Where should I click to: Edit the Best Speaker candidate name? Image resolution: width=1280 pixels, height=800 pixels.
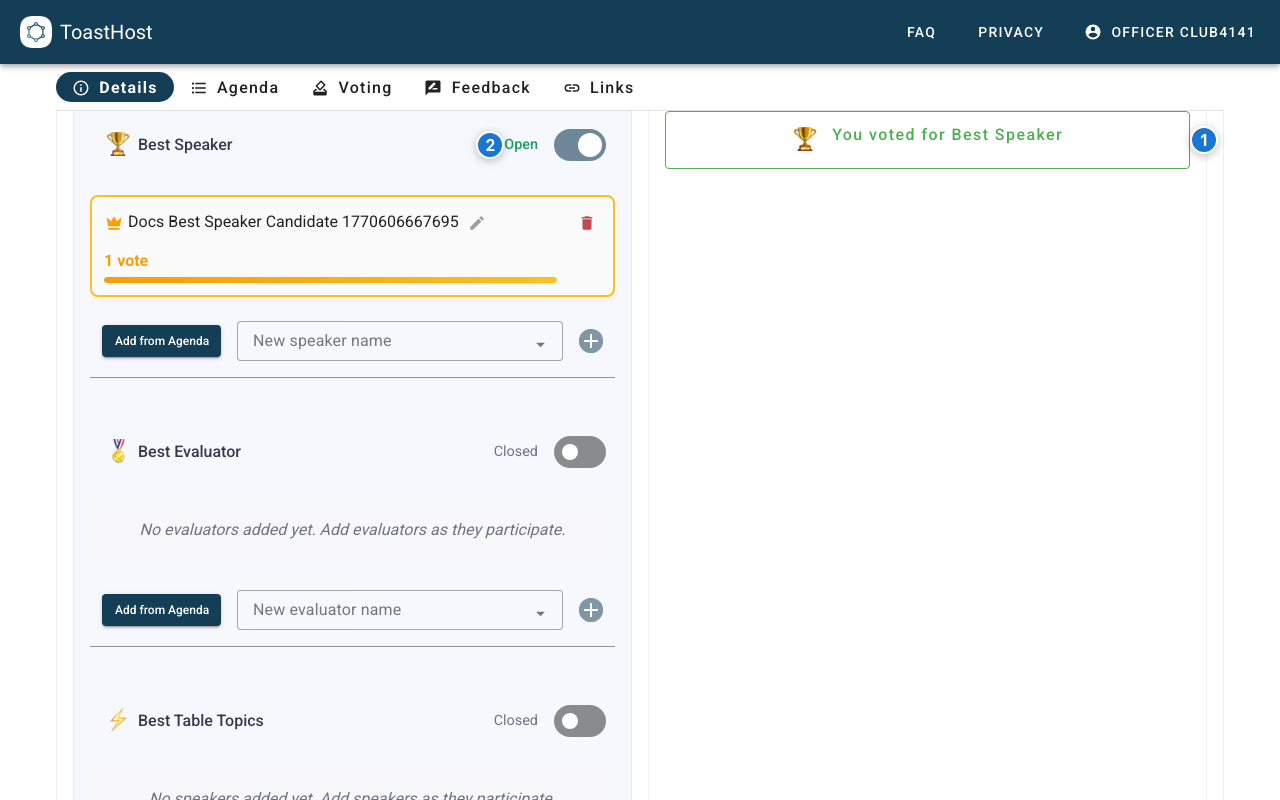coord(477,223)
